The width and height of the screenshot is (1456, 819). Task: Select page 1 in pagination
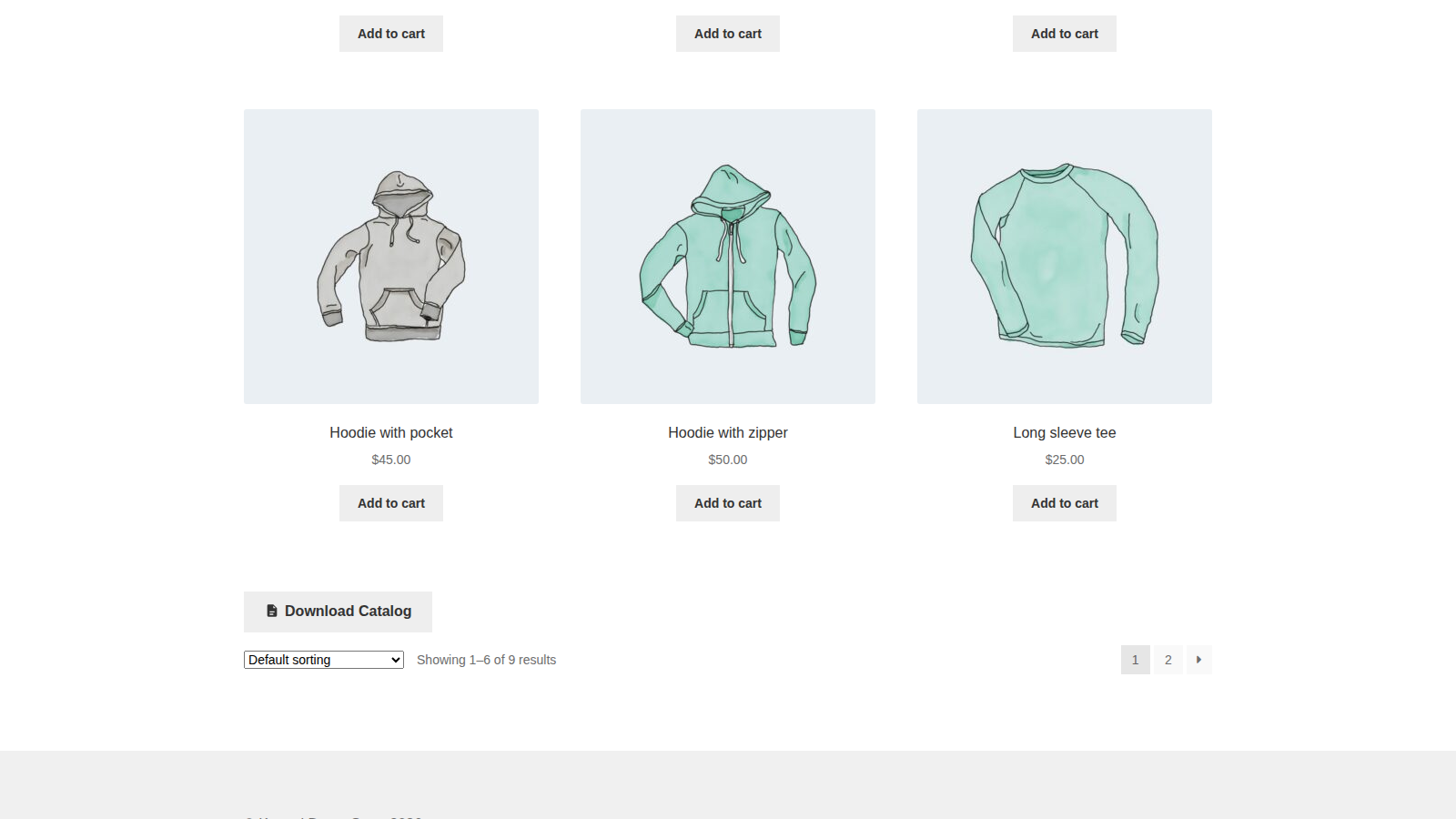pos(1136,660)
